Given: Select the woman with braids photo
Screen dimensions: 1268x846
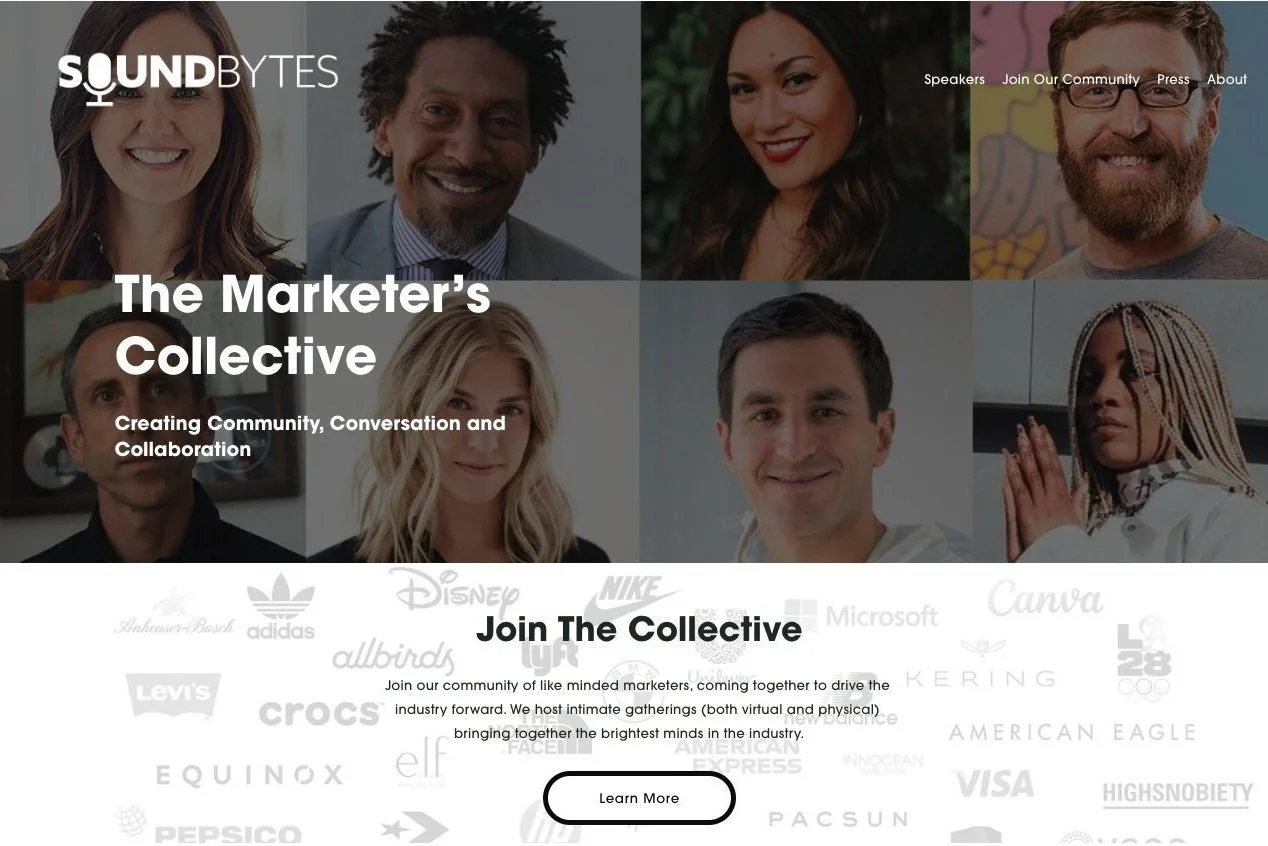Looking at the screenshot, I should 1120,421.
